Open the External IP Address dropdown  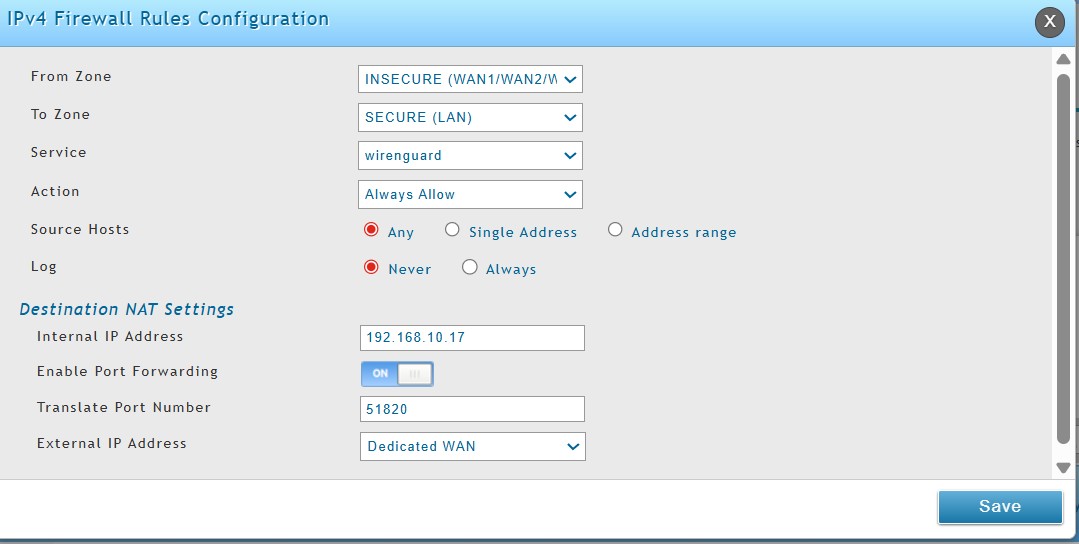472,446
